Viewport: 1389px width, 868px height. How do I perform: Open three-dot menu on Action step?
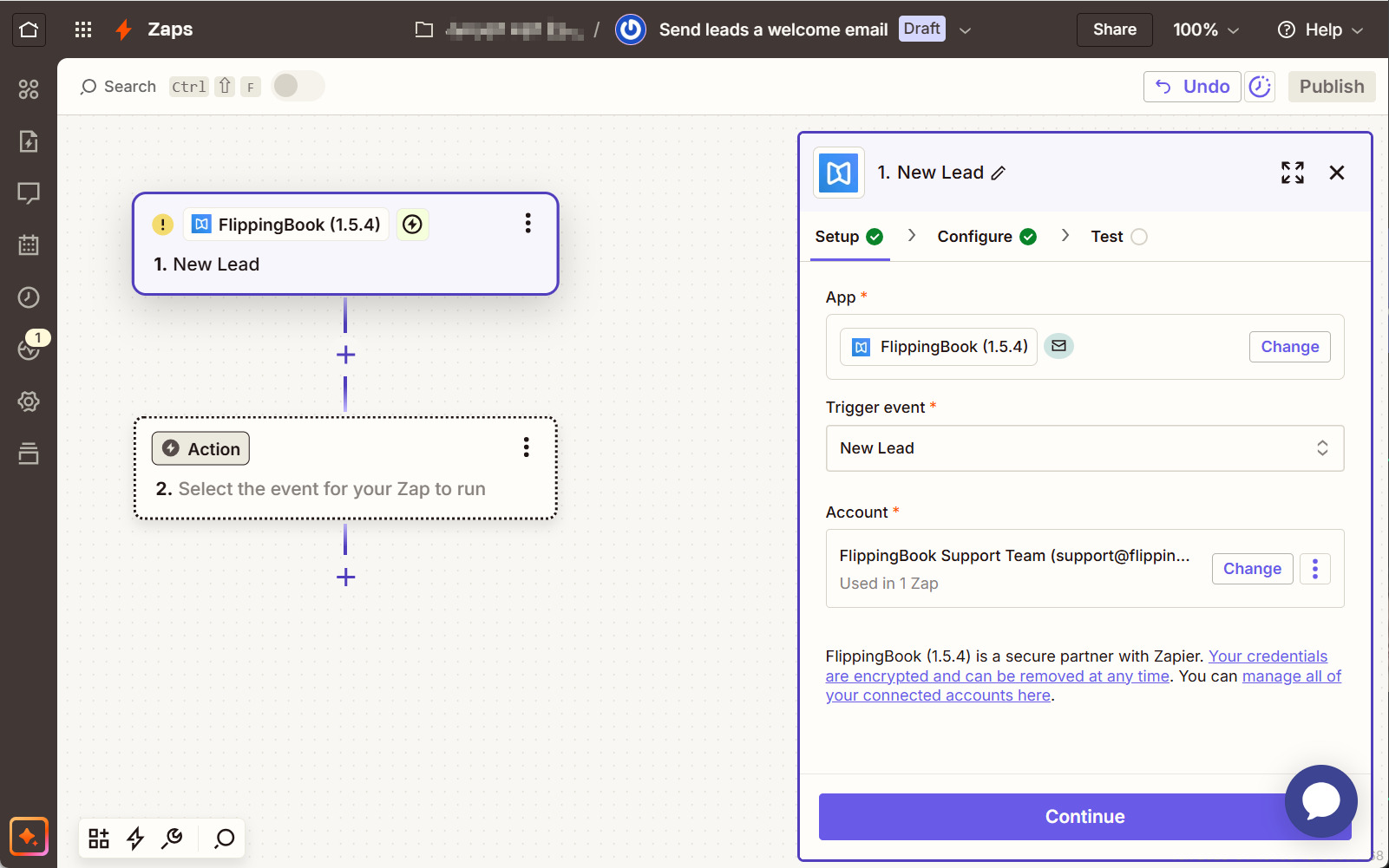(526, 447)
